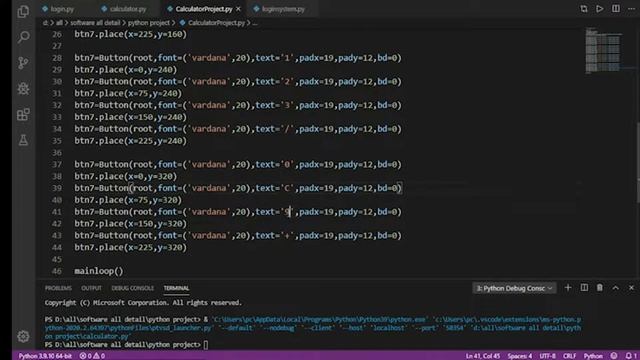
Task: Click the code minimap overview
Action: tap(603, 51)
